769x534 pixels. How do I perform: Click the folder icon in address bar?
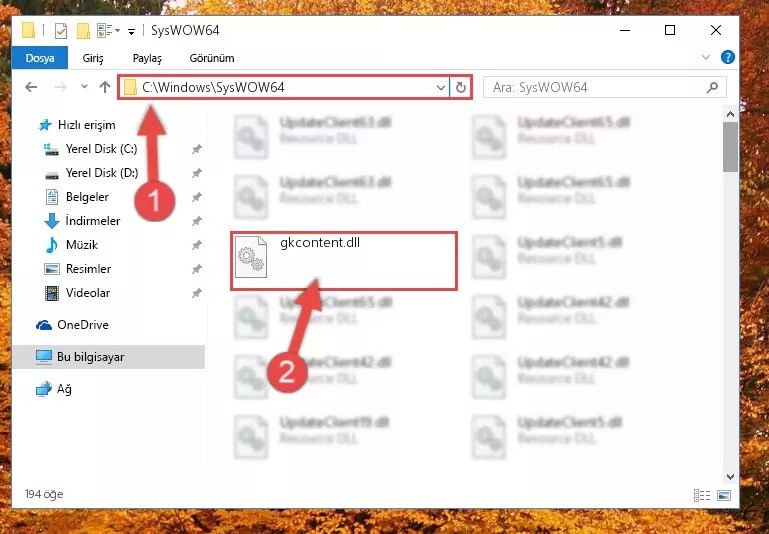(x=130, y=87)
